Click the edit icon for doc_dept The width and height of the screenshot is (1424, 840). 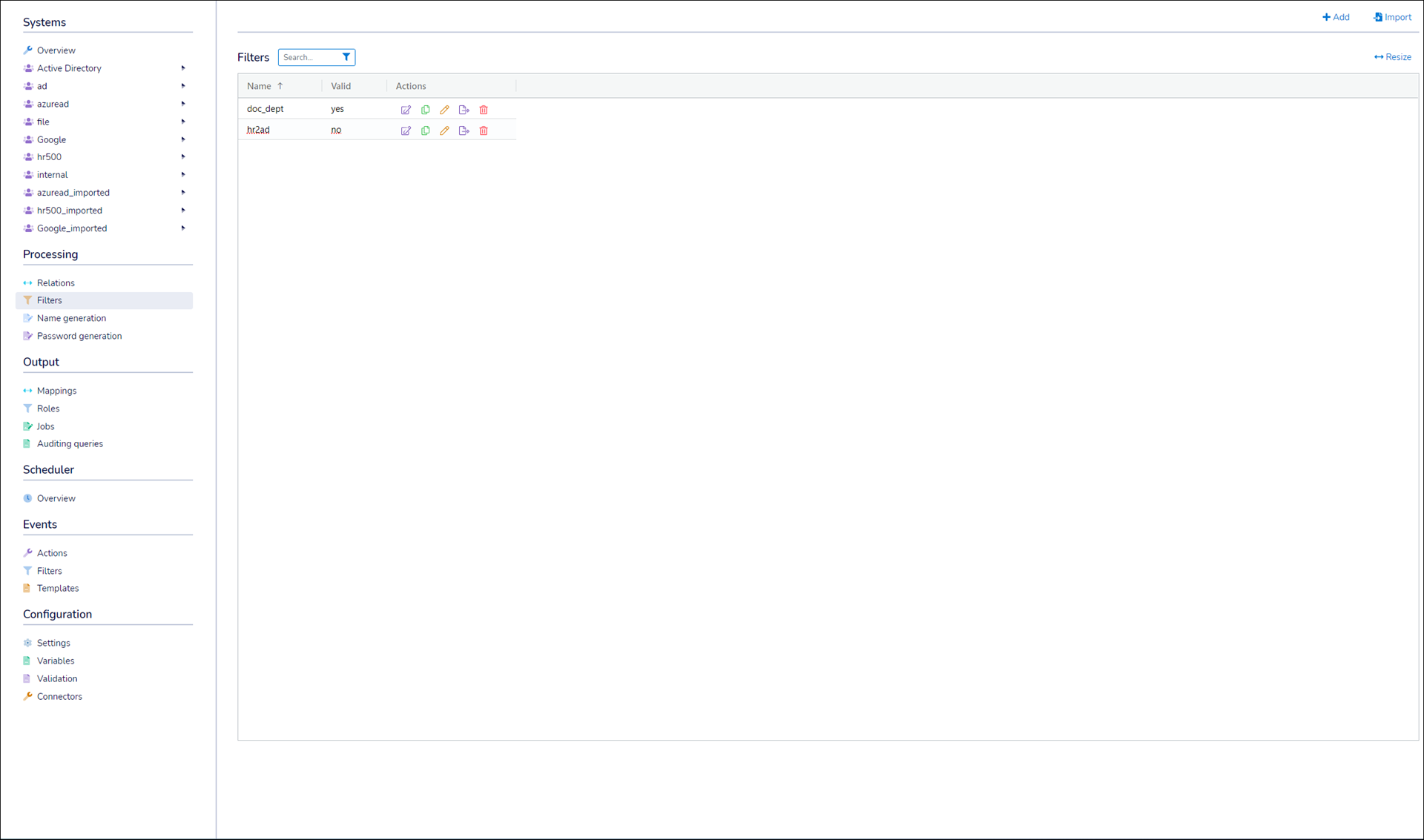[x=406, y=110]
